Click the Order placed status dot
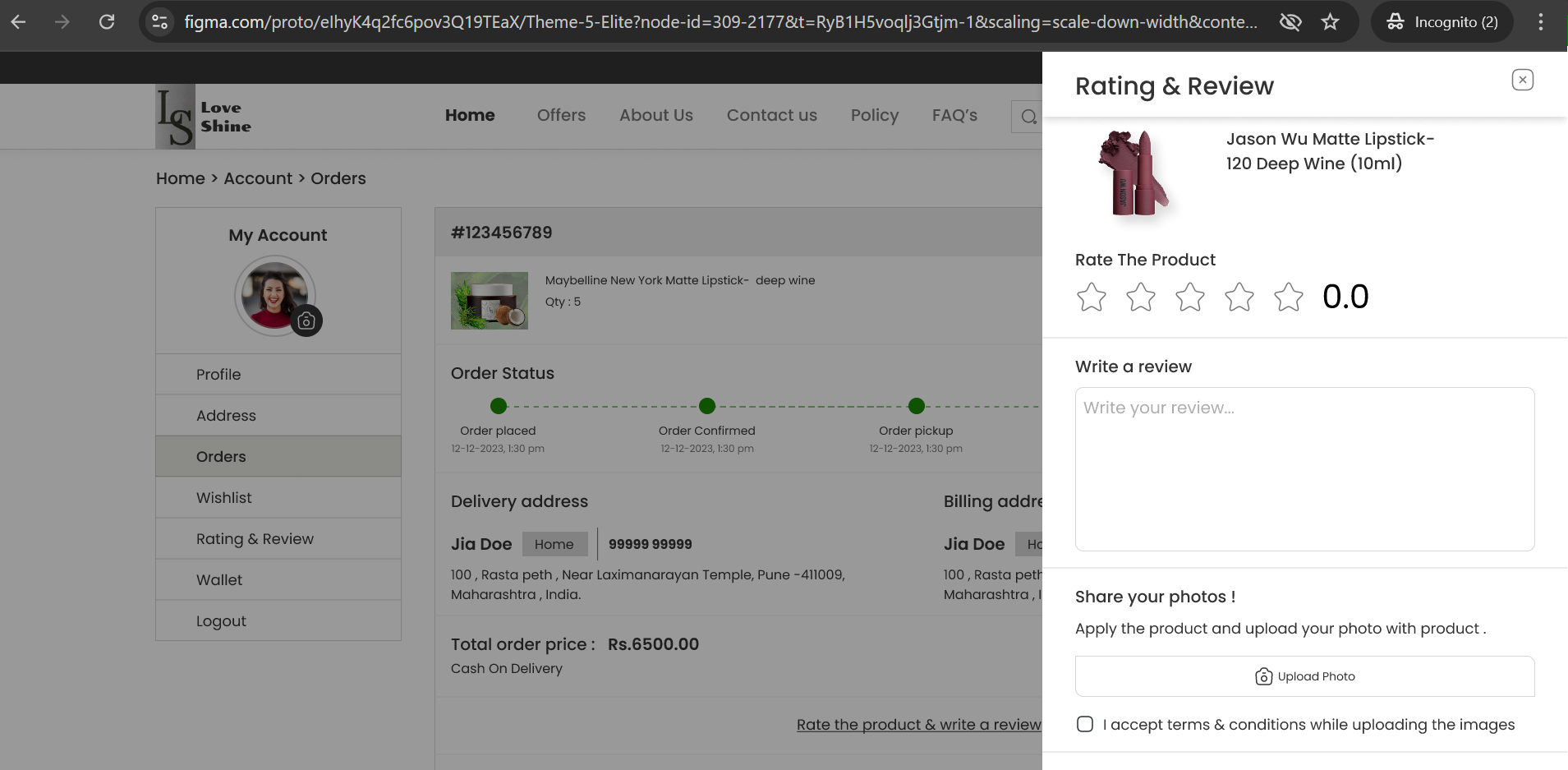Viewport: 1568px width, 770px height. coord(499,405)
